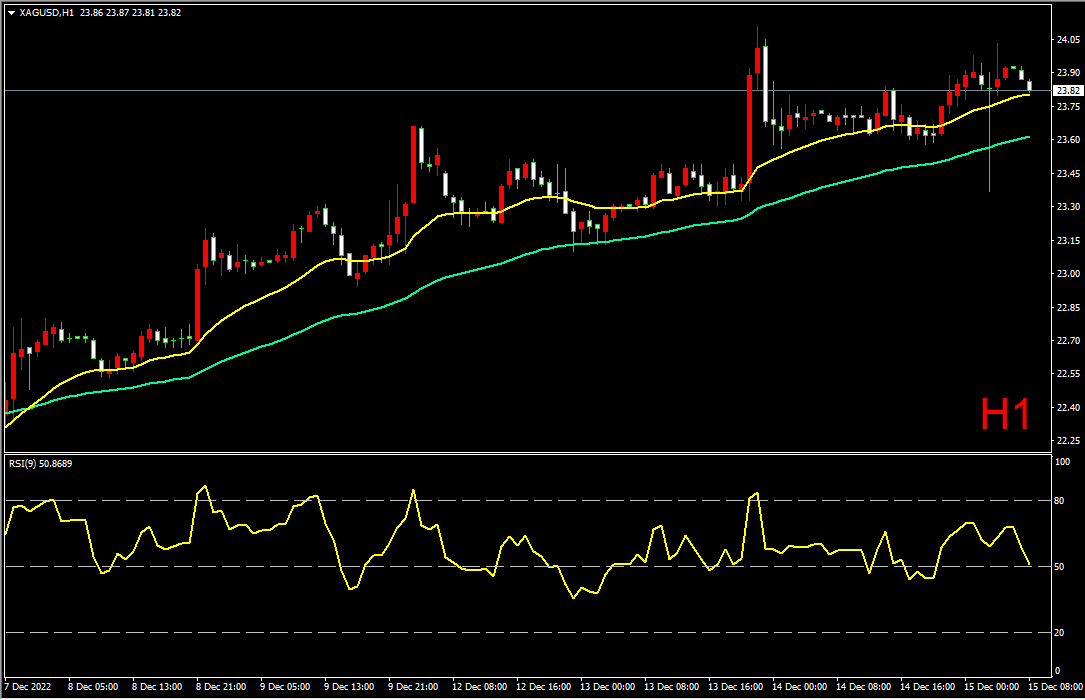
Task: Click the 14 Dec 08:00 time label
Action: point(864,687)
